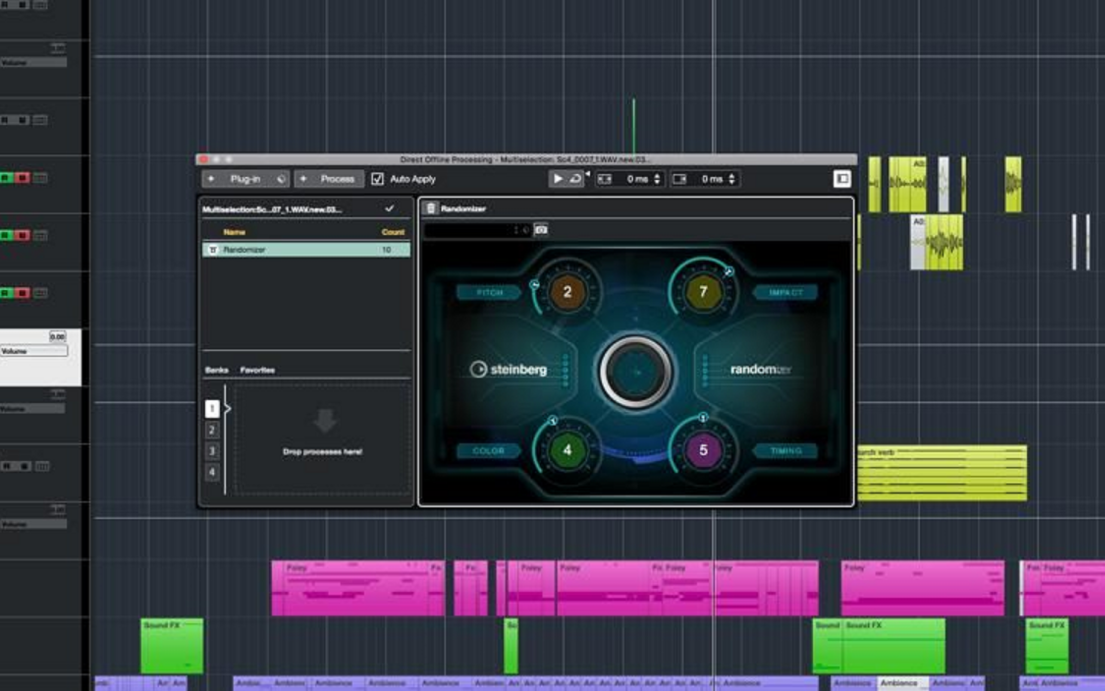
Task: Select the yellow verb clip in timeline
Action: [942, 473]
